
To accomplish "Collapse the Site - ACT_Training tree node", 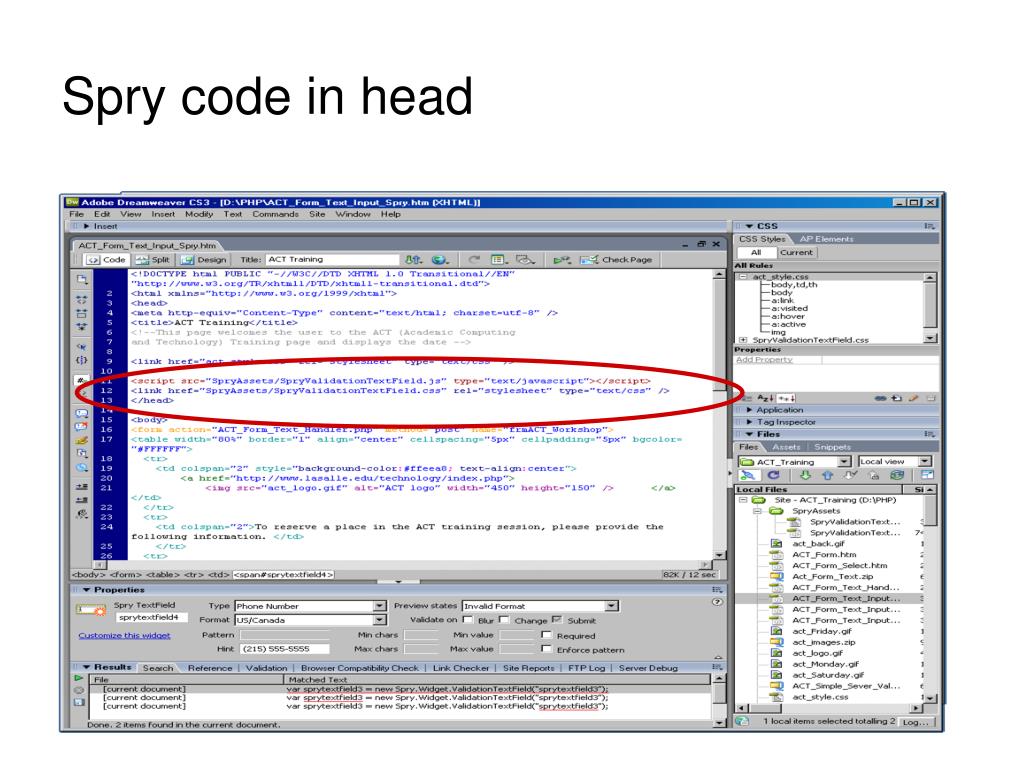I will tap(743, 500).
